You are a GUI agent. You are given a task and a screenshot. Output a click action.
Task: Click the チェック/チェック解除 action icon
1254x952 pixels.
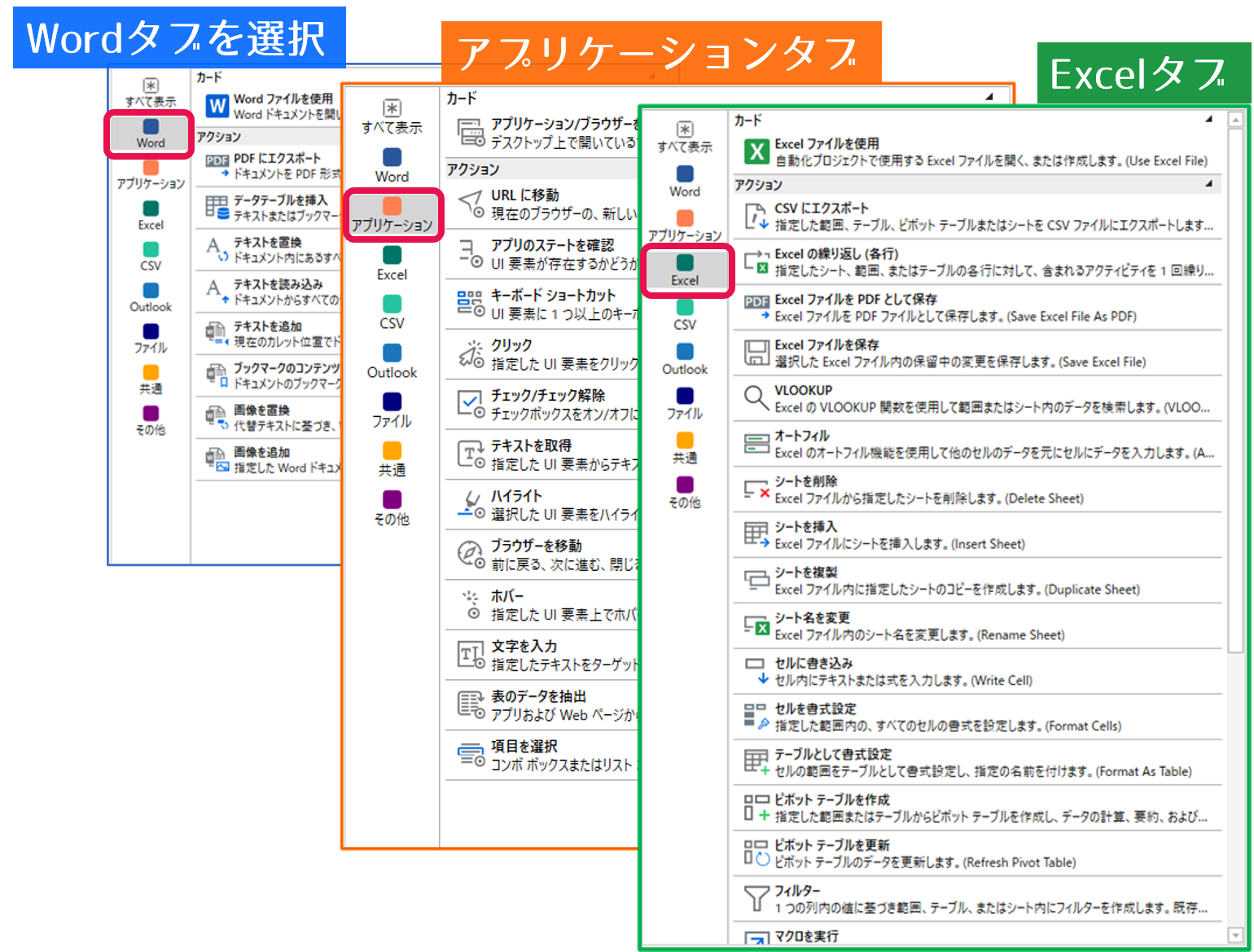point(471,404)
